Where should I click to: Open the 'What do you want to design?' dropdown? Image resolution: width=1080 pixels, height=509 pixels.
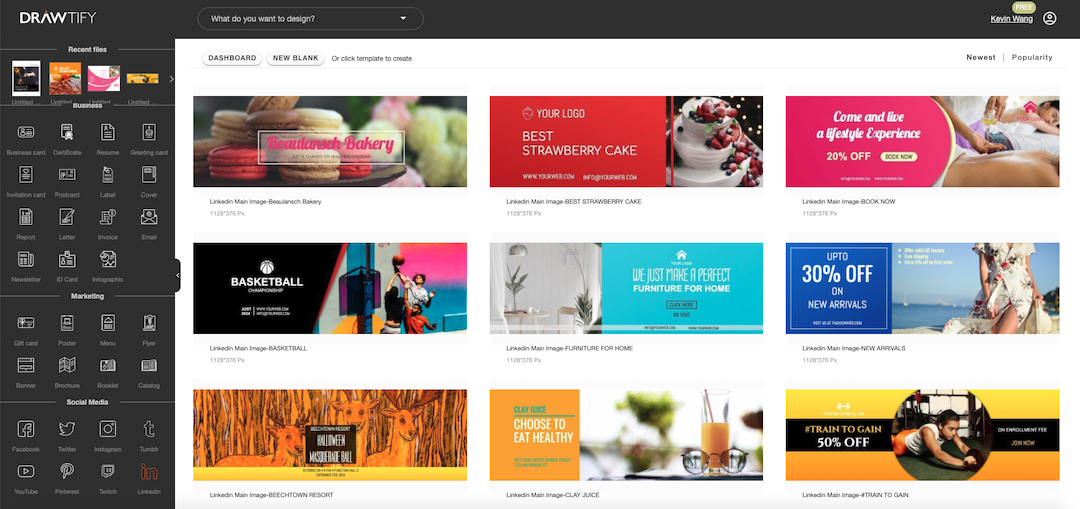click(311, 19)
